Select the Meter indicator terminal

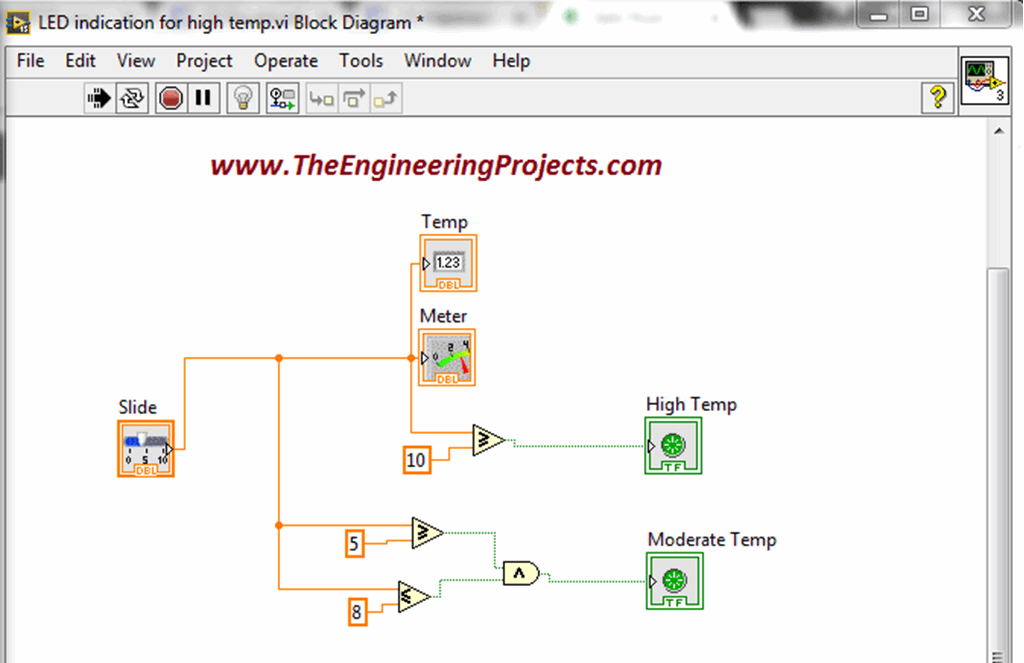pyautogui.click(x=446, y=357)
